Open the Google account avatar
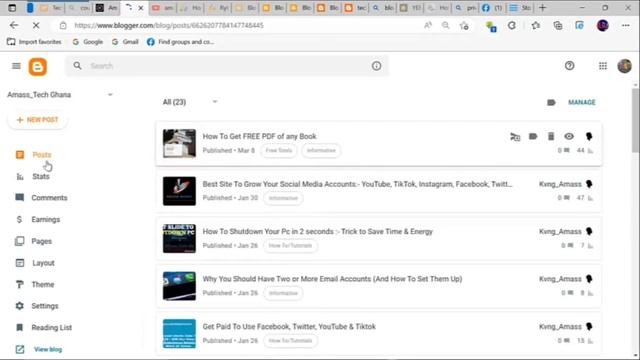 pyautogui.click(x=624, y=66)
